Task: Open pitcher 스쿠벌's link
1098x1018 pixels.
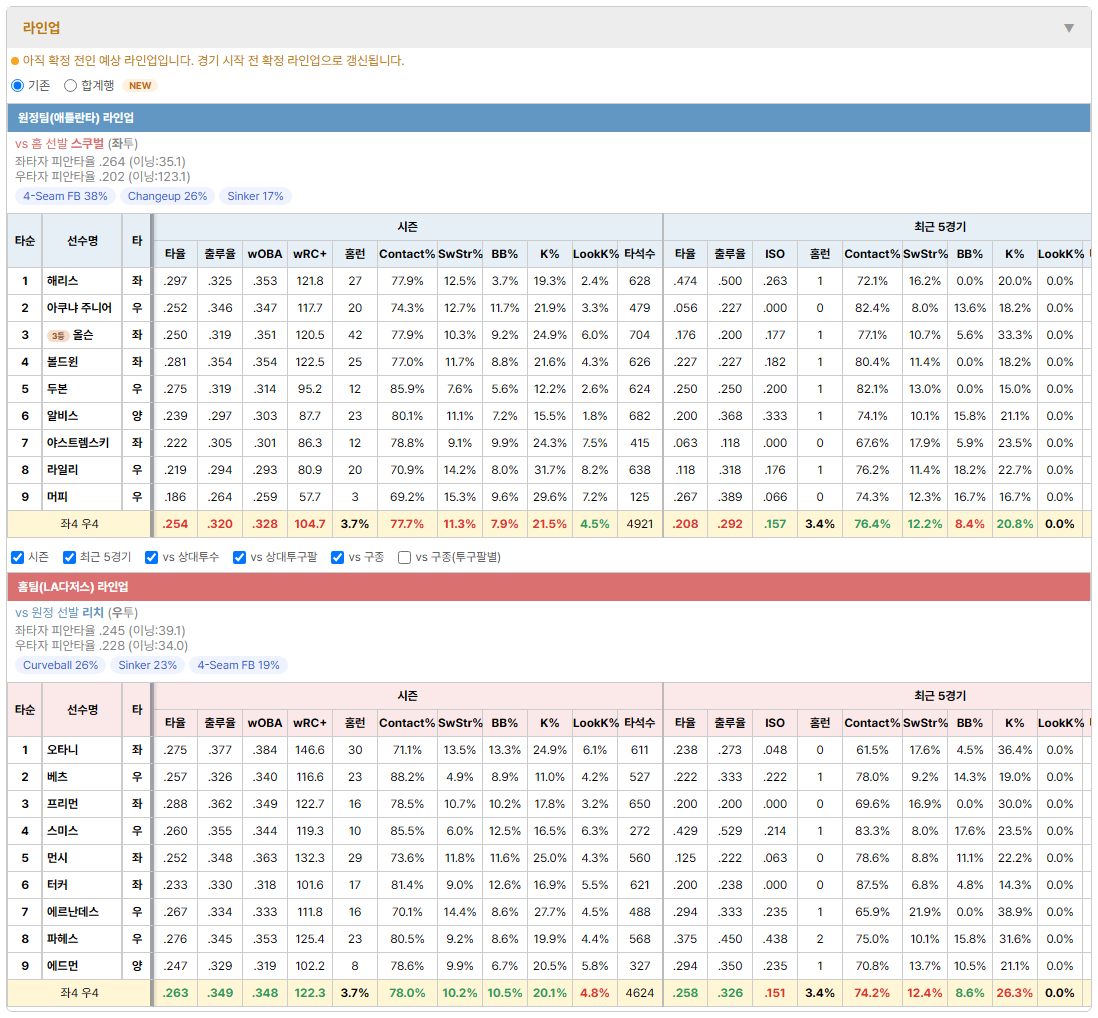Action: 88,144
